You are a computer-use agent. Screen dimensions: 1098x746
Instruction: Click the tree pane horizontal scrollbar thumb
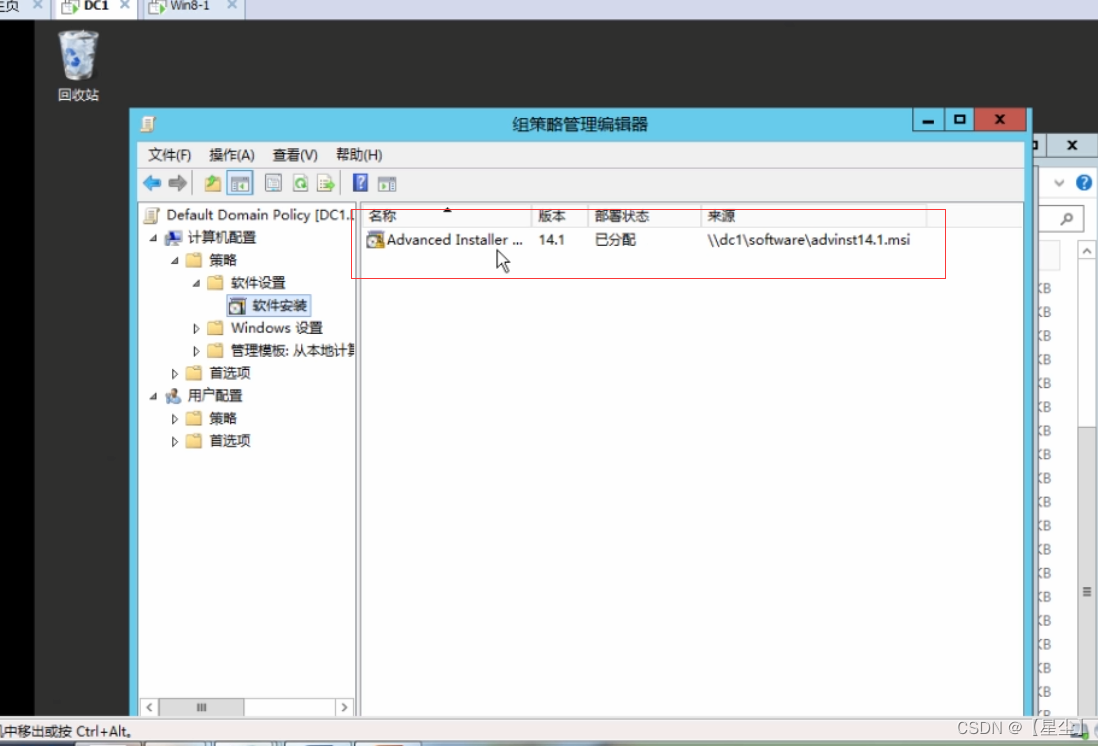(202, 707)
